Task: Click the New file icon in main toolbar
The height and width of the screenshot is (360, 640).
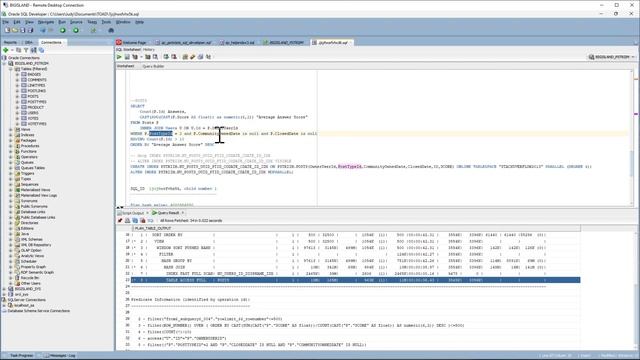Action: point(7,30)
